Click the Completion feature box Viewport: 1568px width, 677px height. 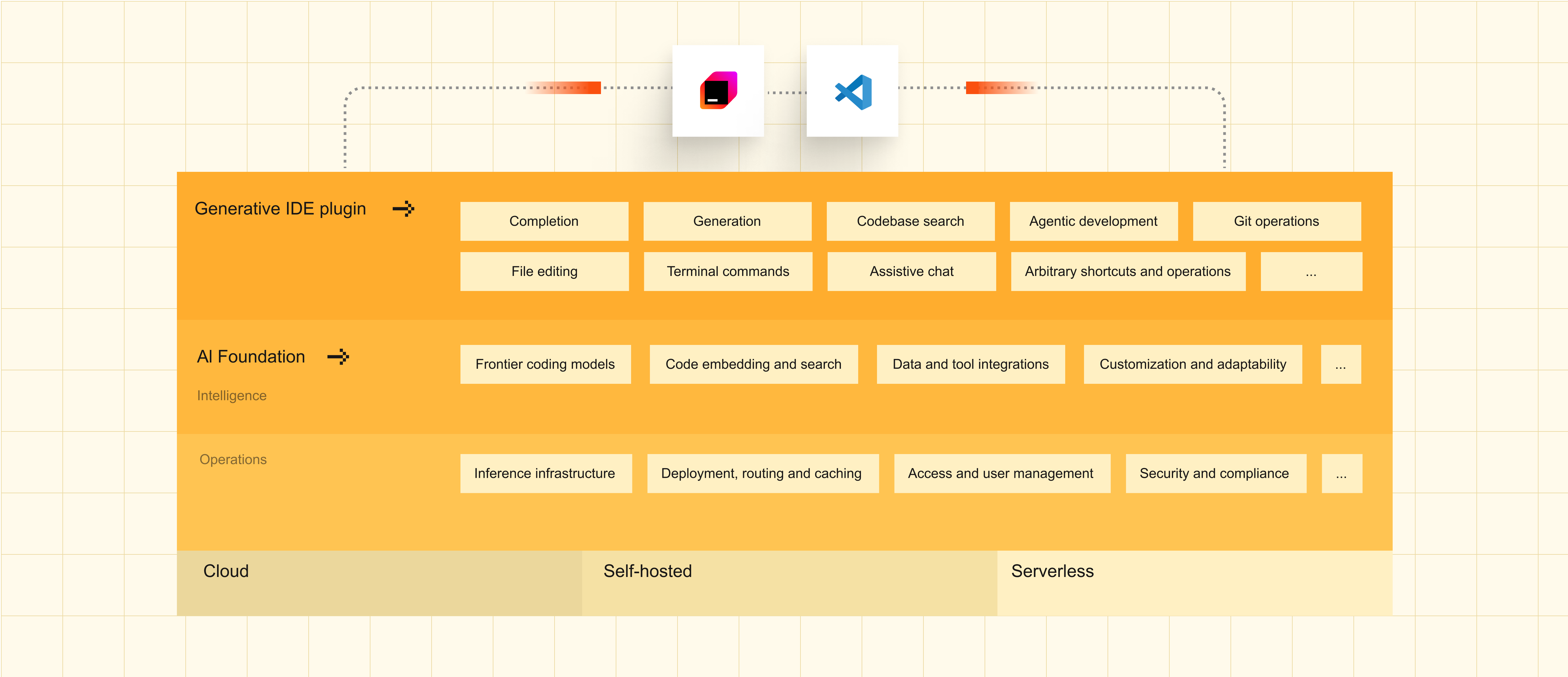click(544, 221)
